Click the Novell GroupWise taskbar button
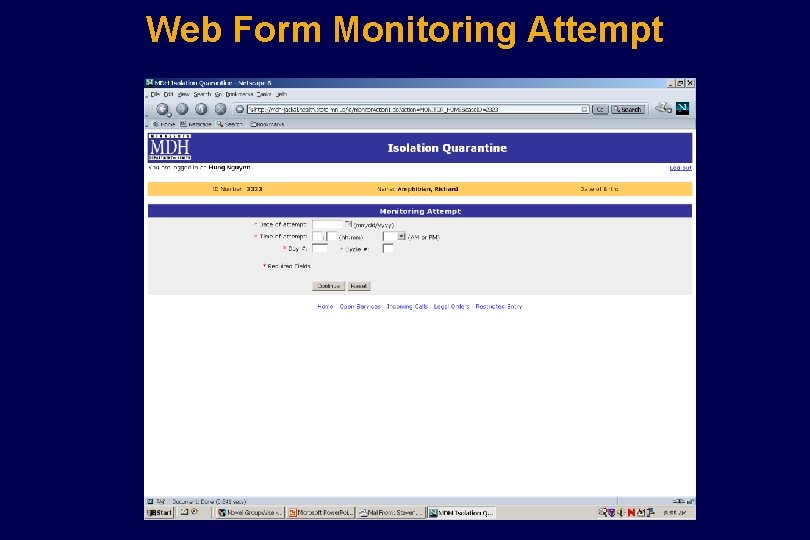This screenshot has height=540, width=810. coord(250,513)
